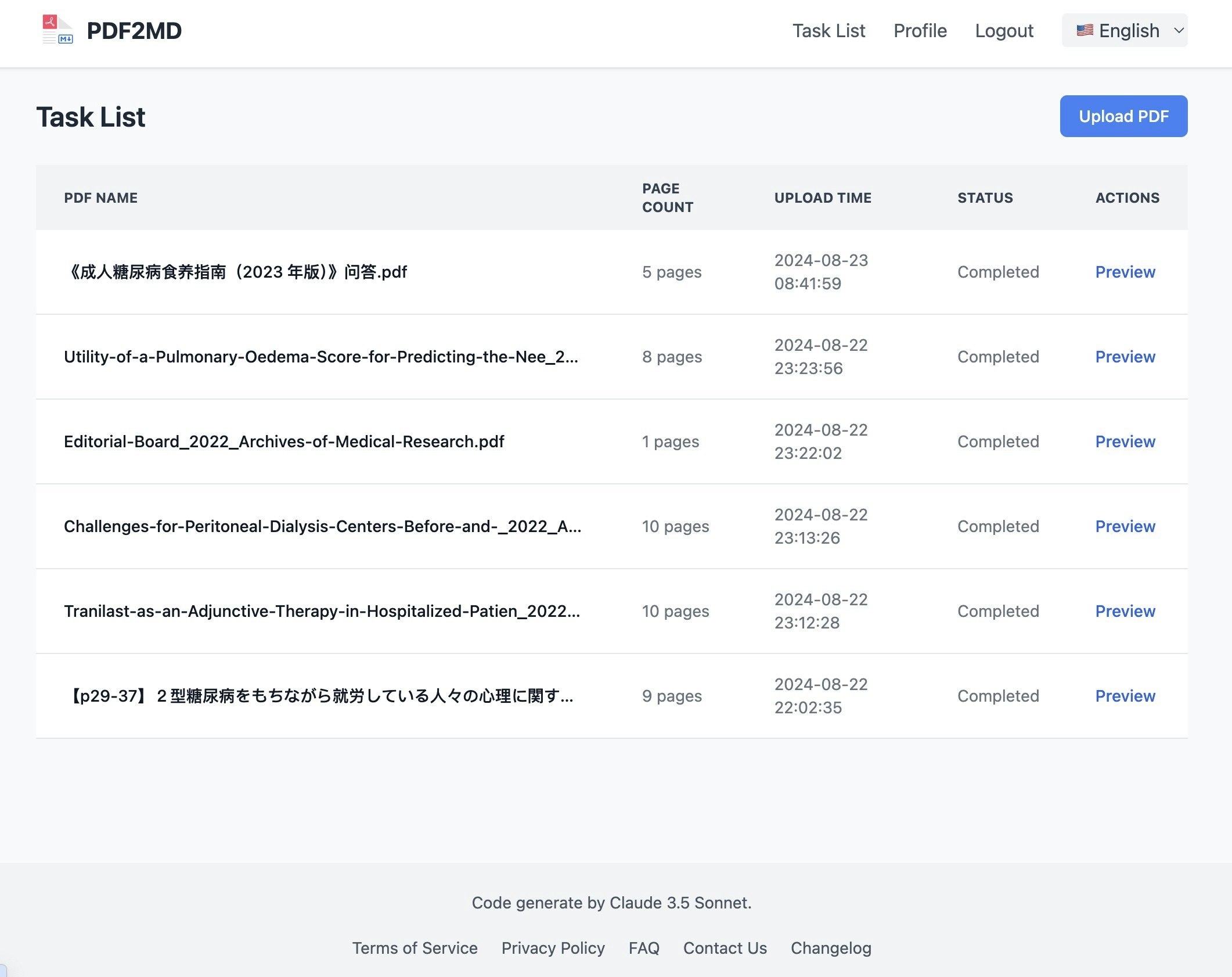Viewport: 1232px width, 977px height.
Task: Preview the Editorial-Board_2022 PDF
Action: pyautogui.click(x=1125, y=441)
